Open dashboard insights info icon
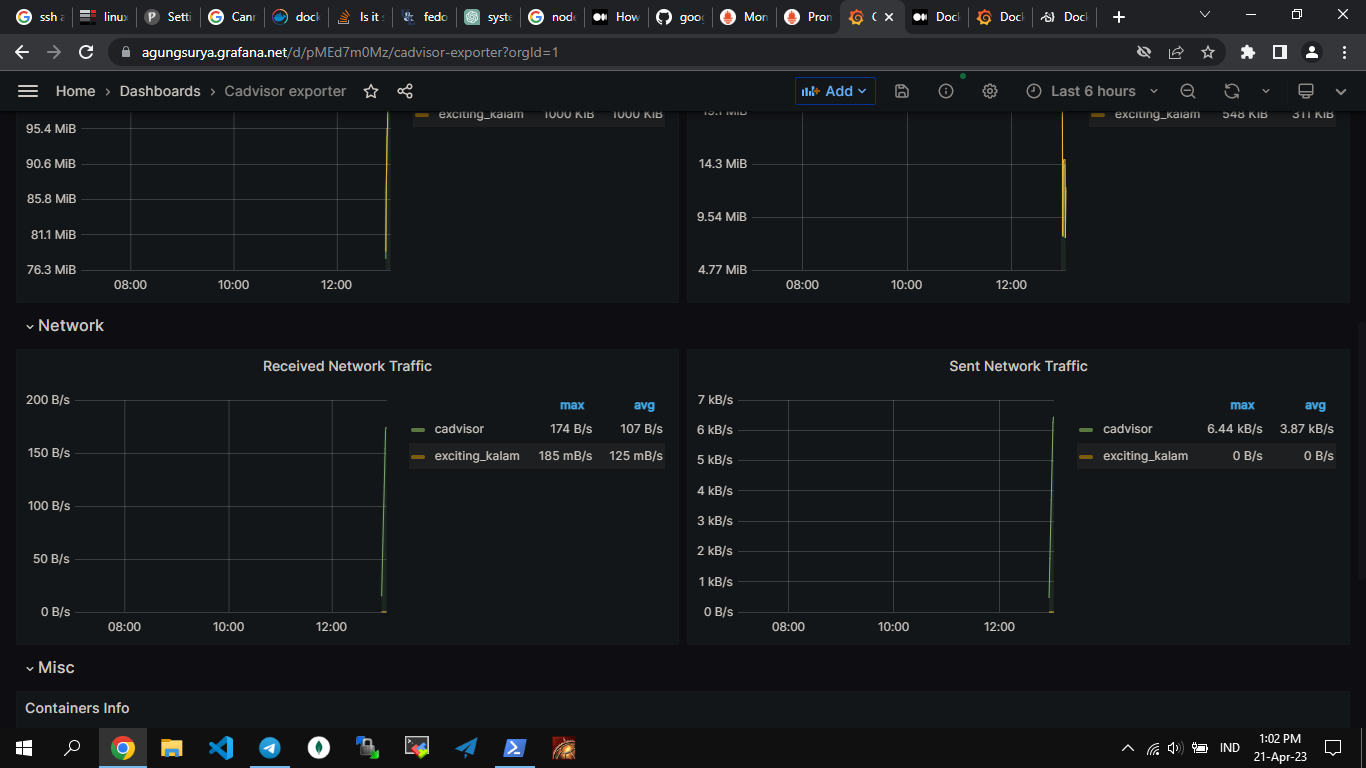Viewport: 1366px width, 768px height. pos(946,91)
